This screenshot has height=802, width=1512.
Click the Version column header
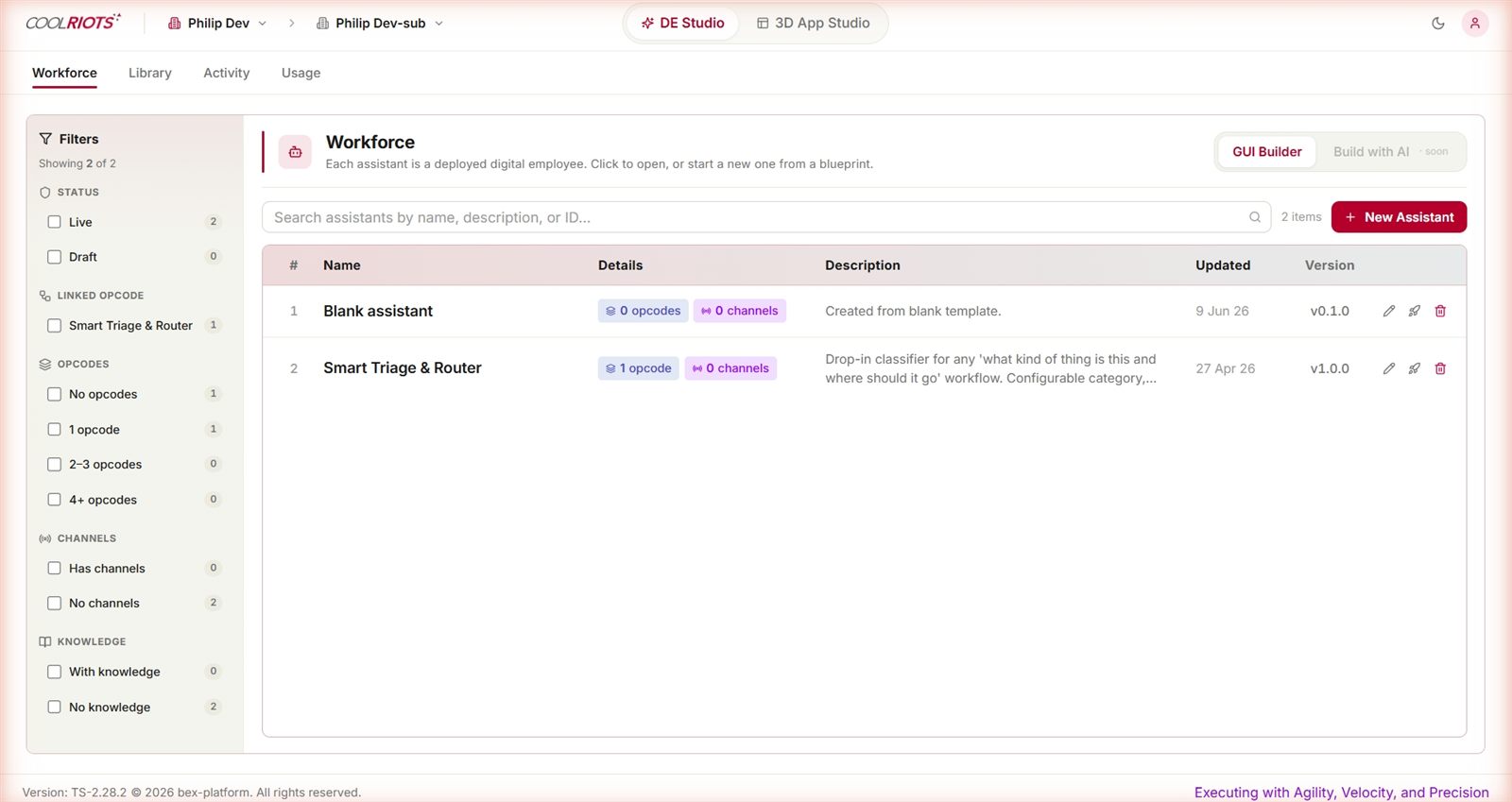coord(1330,265)
